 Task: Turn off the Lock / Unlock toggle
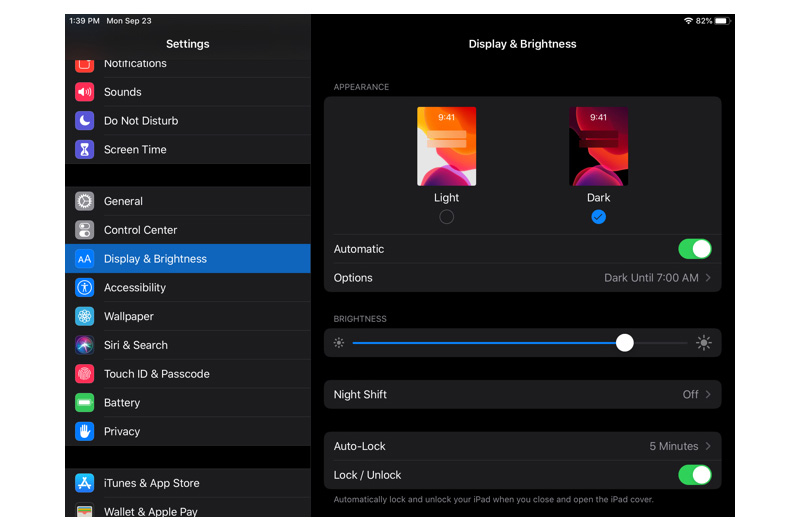tap(695, 475)
